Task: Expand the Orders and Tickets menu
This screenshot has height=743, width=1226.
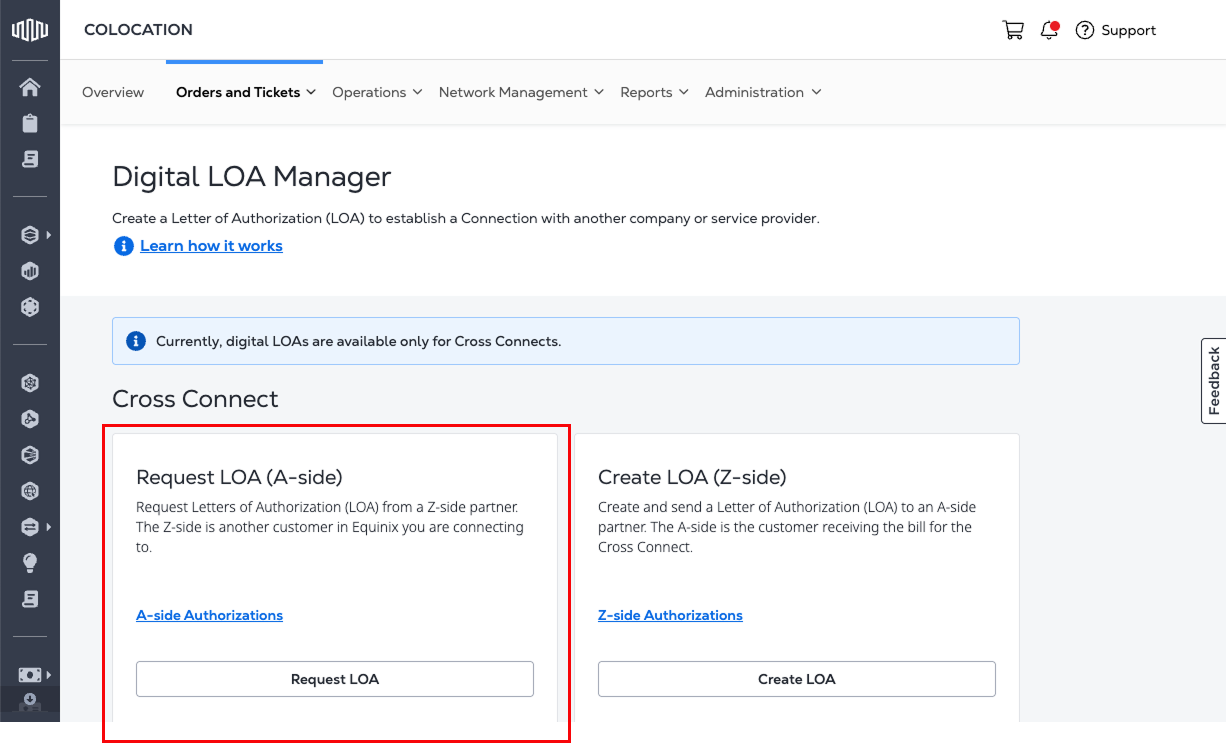Action: 245,92
